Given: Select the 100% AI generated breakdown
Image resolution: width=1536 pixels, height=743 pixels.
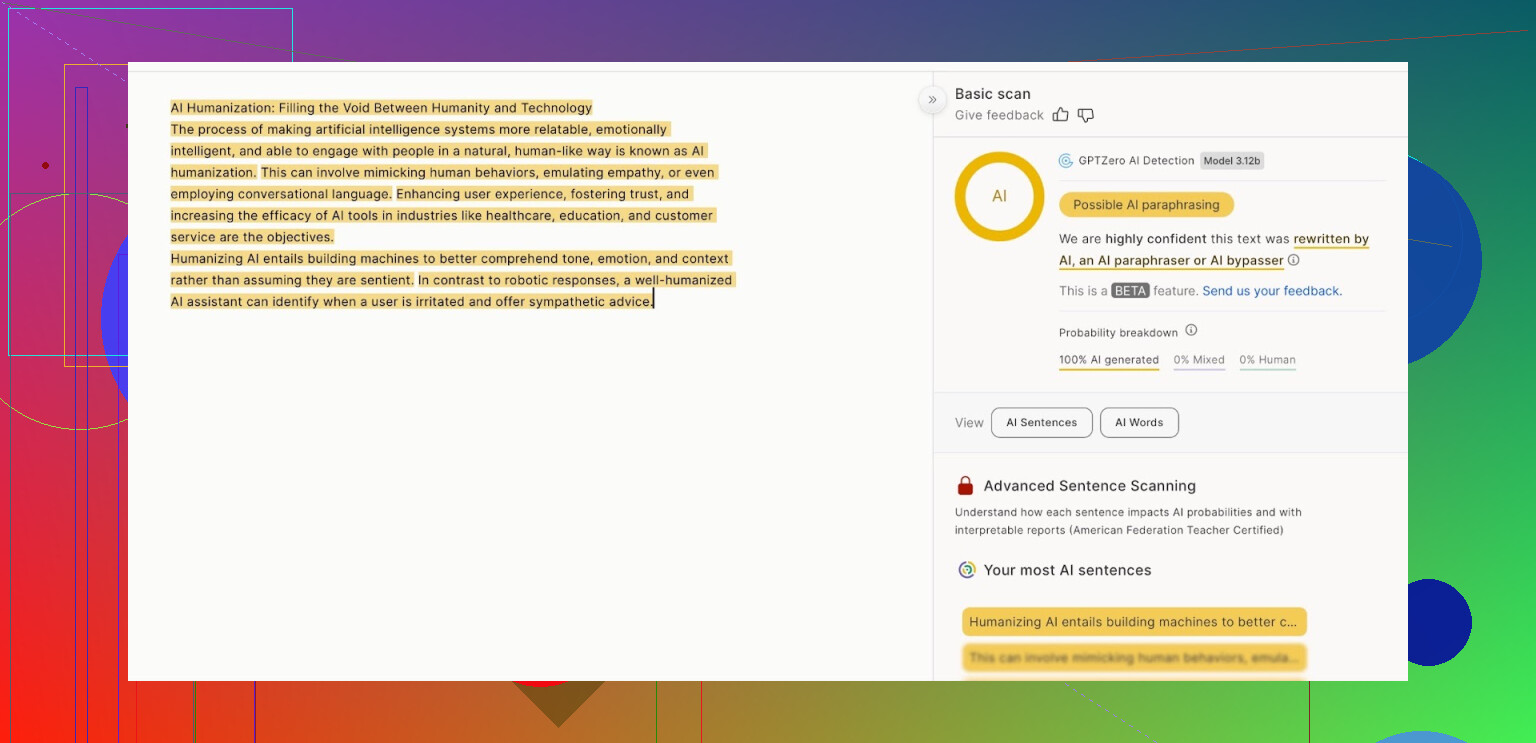Looking at the screenshot, I should (x=1109, y=360).
